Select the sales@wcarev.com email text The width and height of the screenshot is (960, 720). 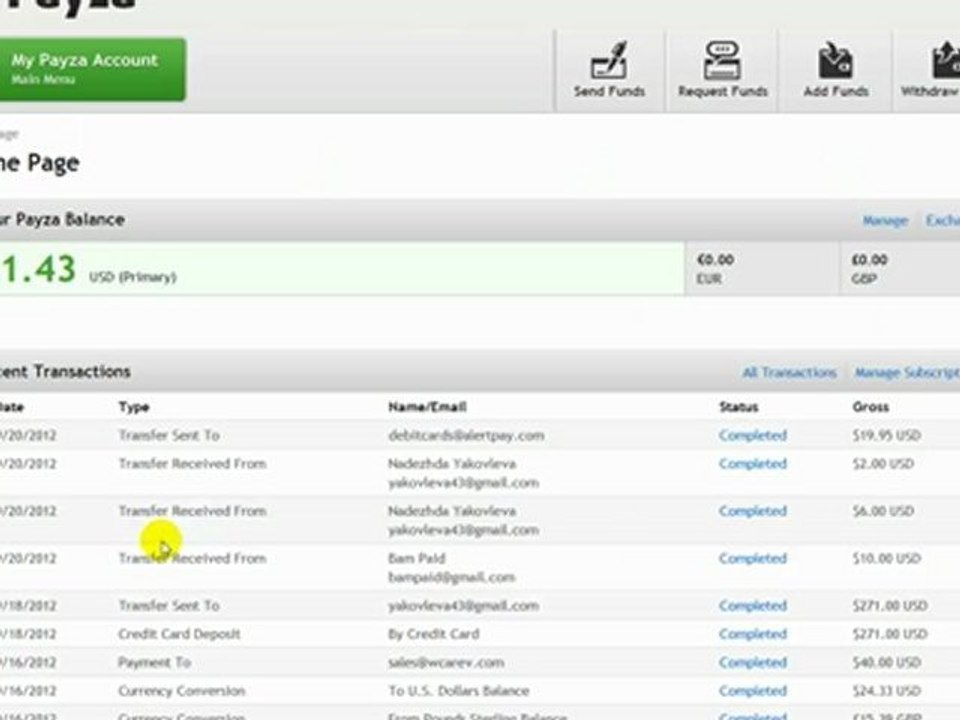[446, 662]
